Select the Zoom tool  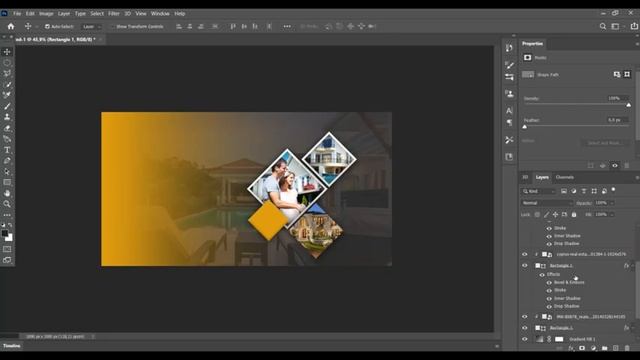[x=7, y=204]
